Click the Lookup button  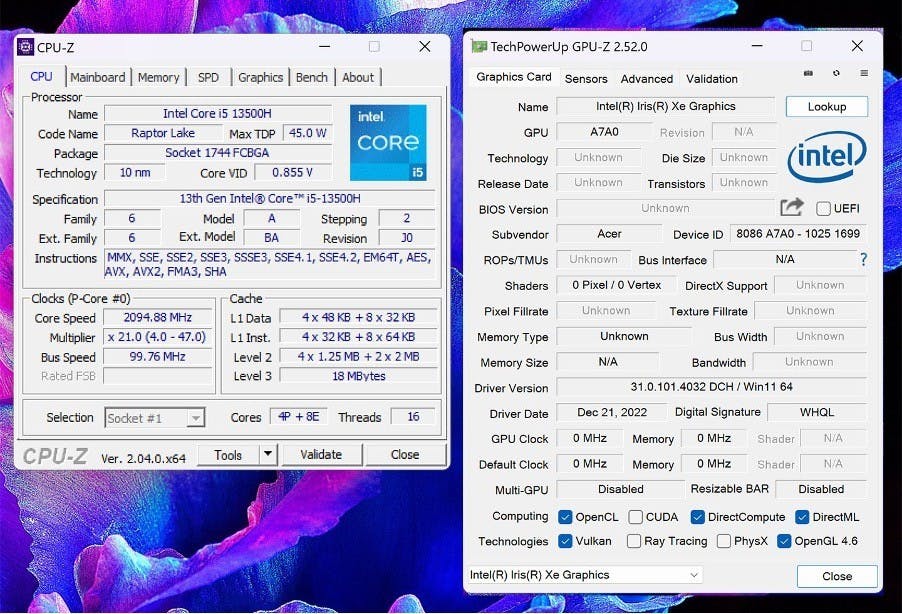[826, 107]
